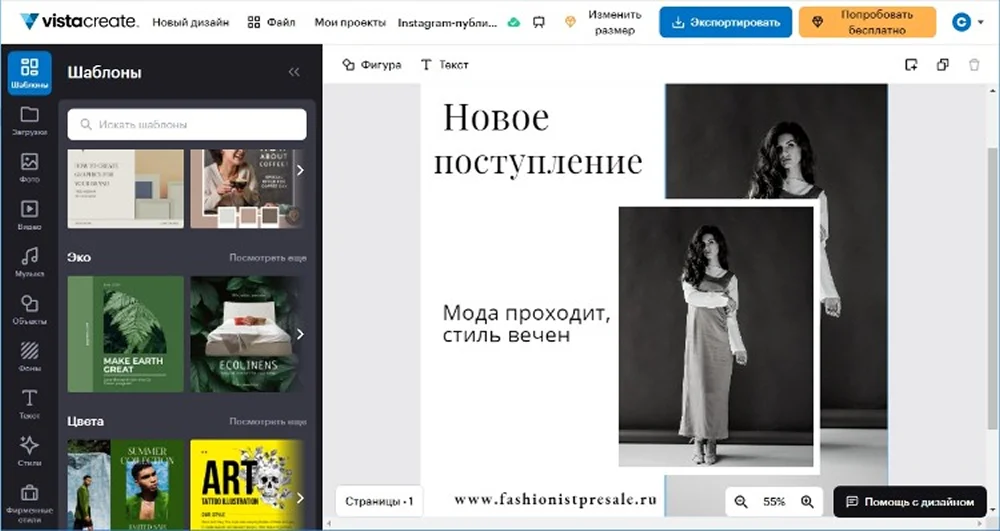Add a Фигура from the canvas toolbar
The width and height of the screenshot is (1000, 531).
click(x=372, y=64)
